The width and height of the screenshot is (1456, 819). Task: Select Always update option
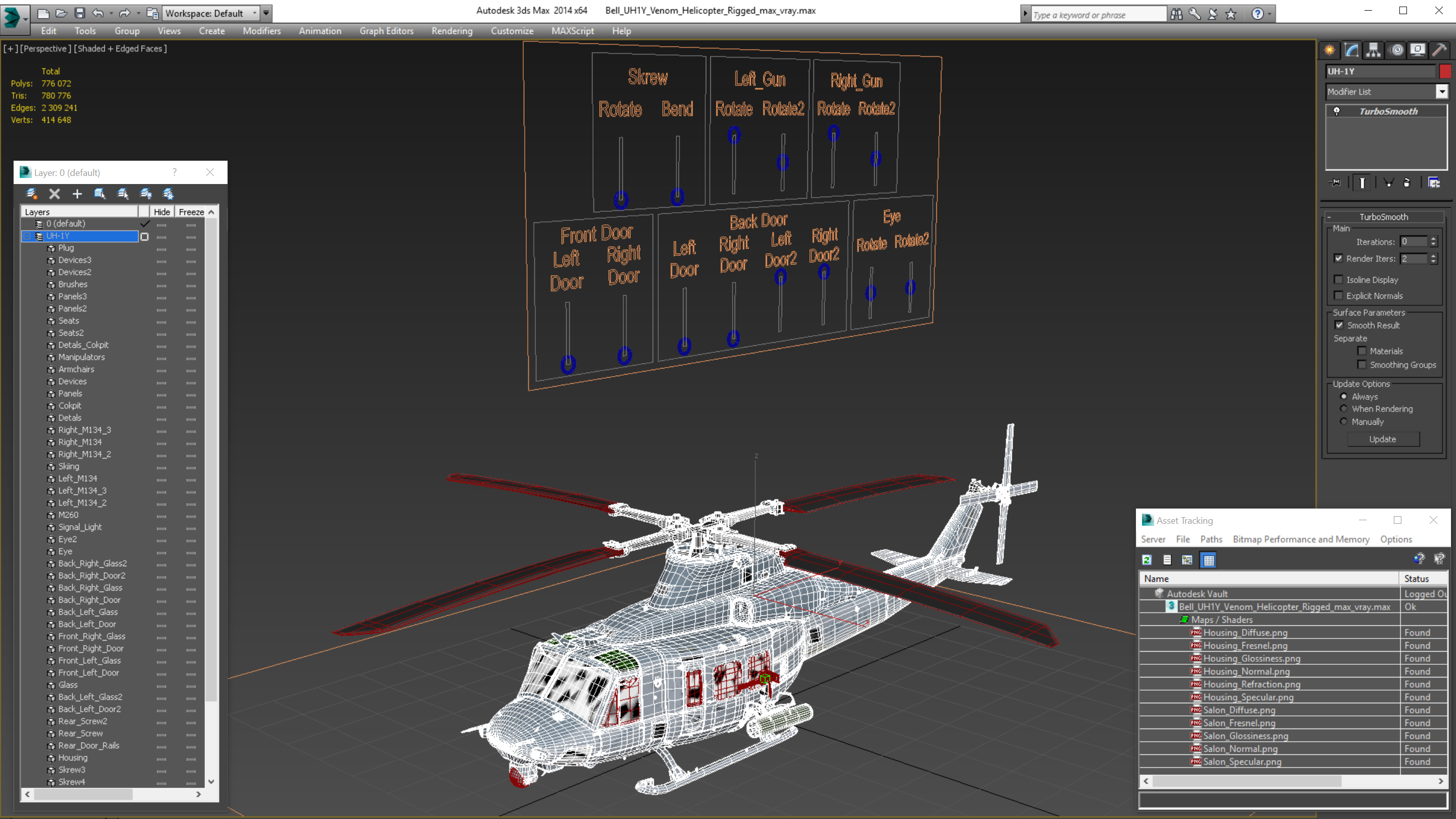point(1344,396)
